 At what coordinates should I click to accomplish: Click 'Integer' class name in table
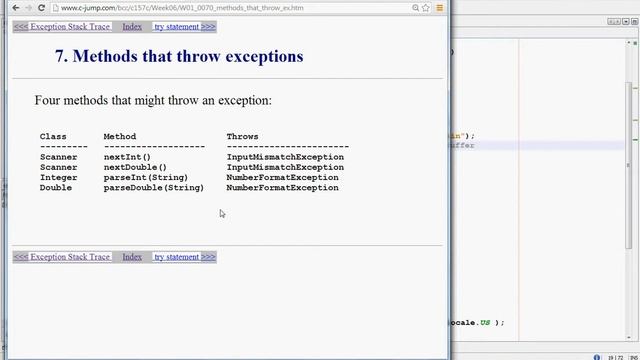(58, 178)
